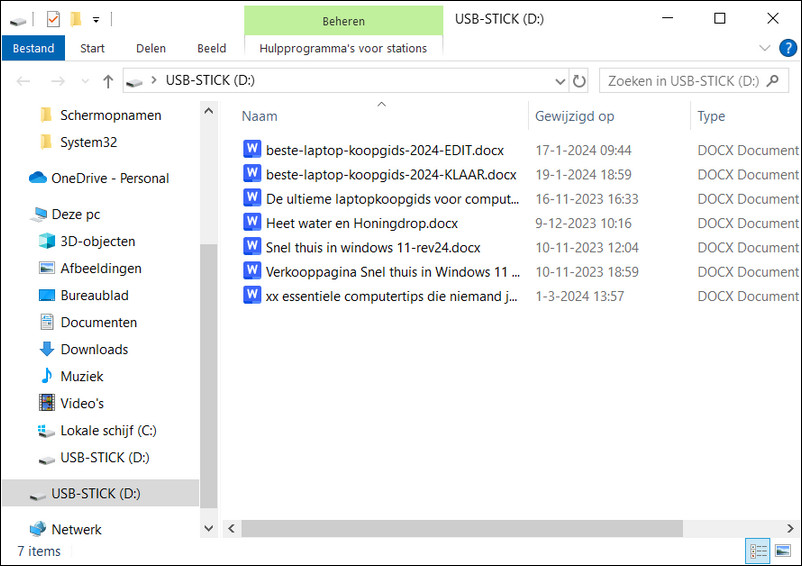Sort files by the Gewijzigd op column header
Viewport: 802px width, 566px height.
point(575,116)
